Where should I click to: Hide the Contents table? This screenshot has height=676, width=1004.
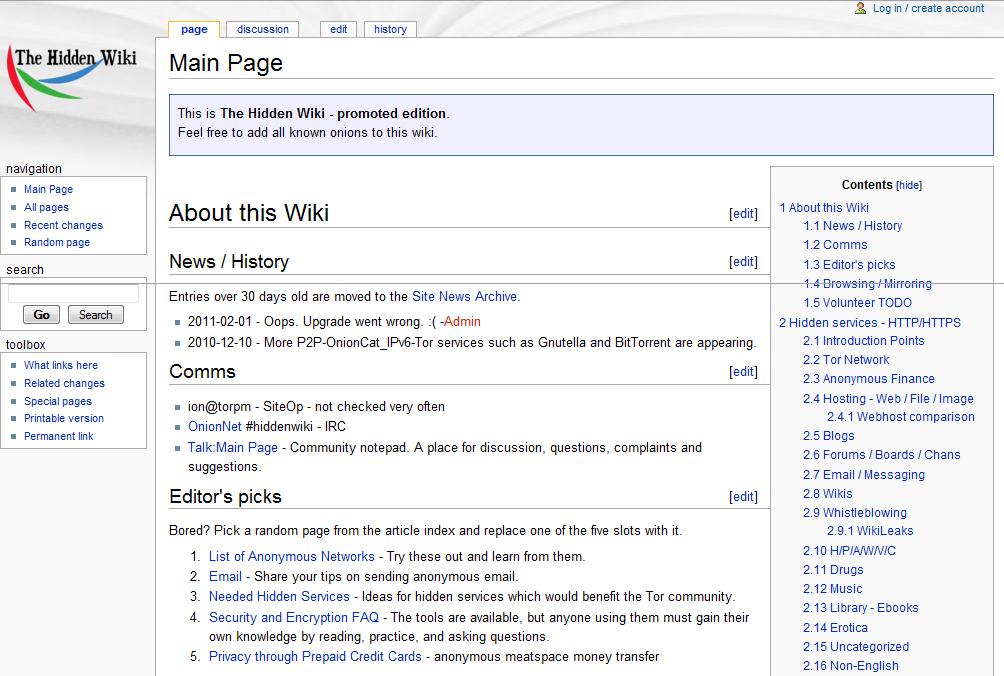909,185
